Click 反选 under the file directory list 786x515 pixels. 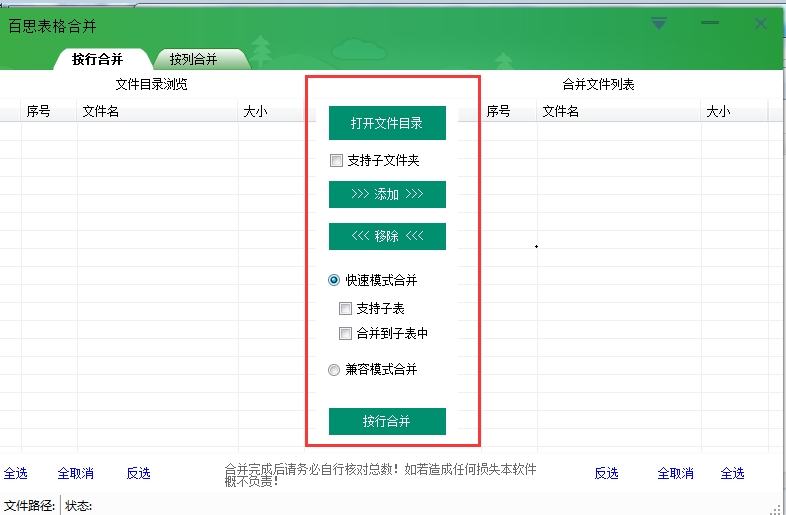(138, 473)
